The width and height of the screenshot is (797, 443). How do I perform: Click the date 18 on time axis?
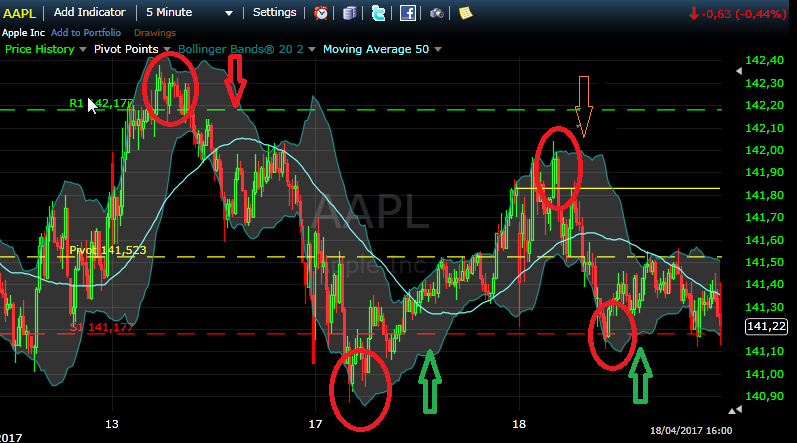pos(519,424)
